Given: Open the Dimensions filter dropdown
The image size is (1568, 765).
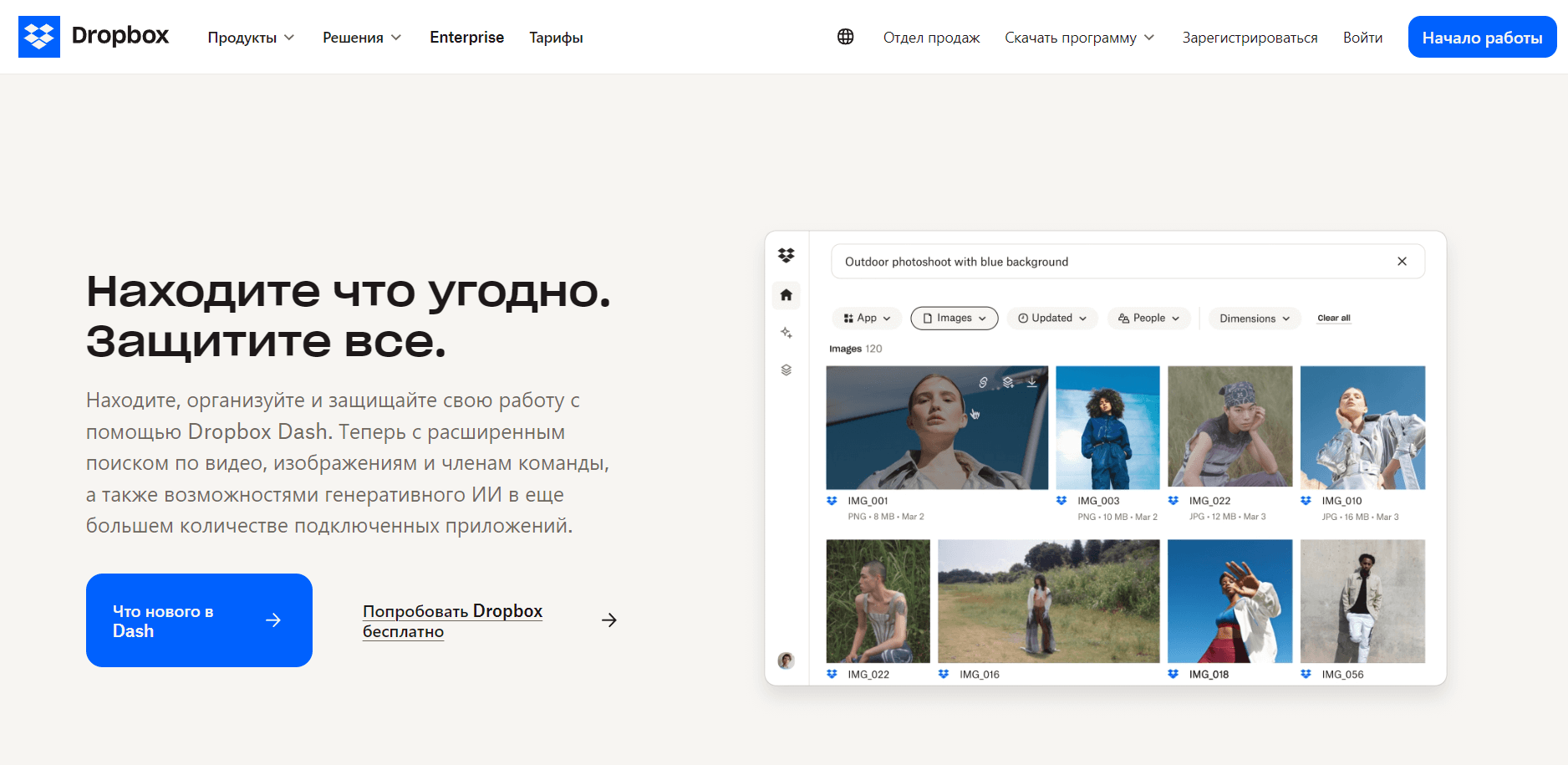Looking at the screenshot, I should pyautogui.click(x=1255, y=319).
